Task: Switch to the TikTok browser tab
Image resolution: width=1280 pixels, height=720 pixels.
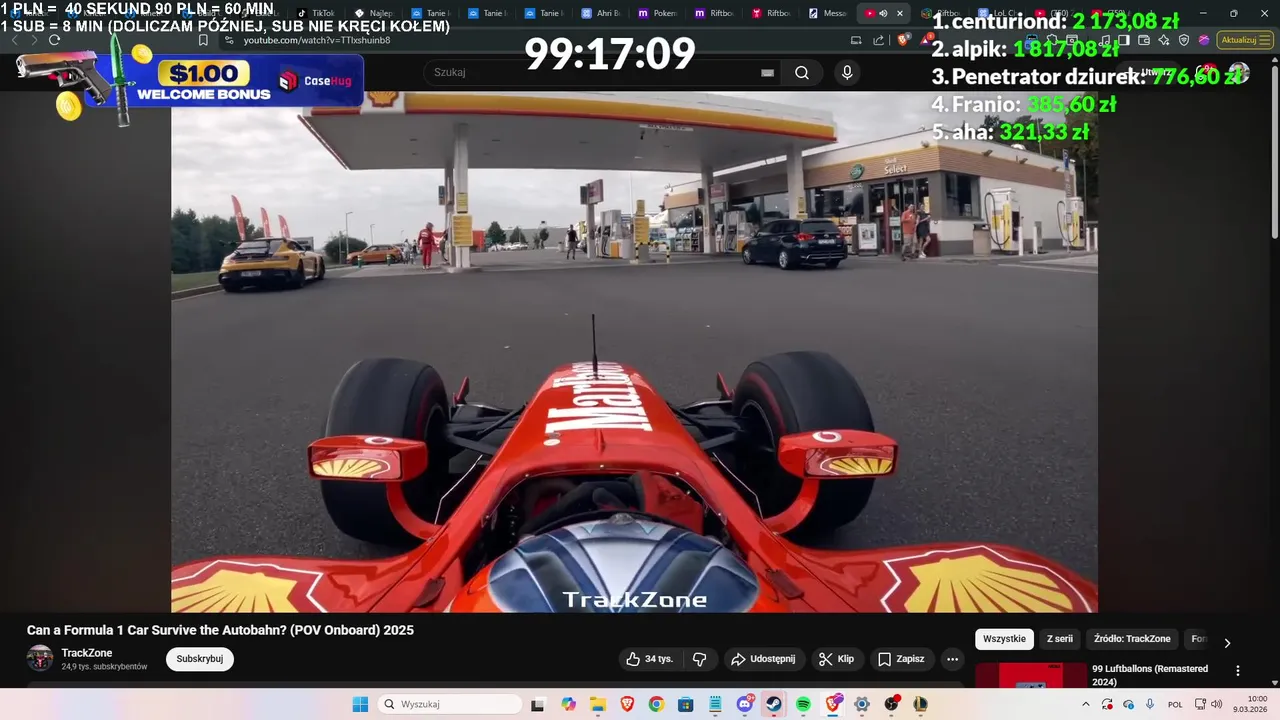Action: tap(316, 13)
